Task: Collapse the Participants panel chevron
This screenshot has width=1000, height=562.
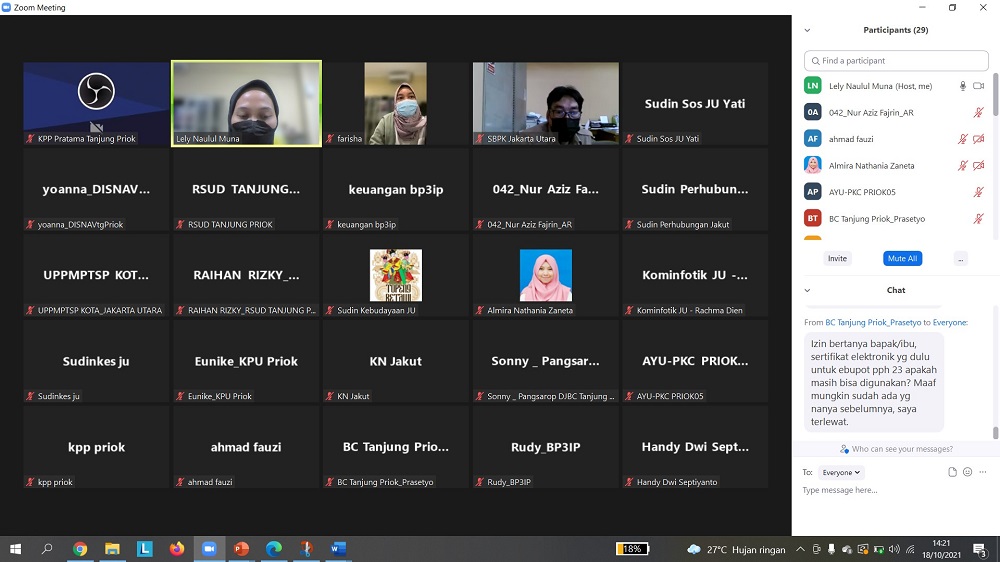Action: 807,30
